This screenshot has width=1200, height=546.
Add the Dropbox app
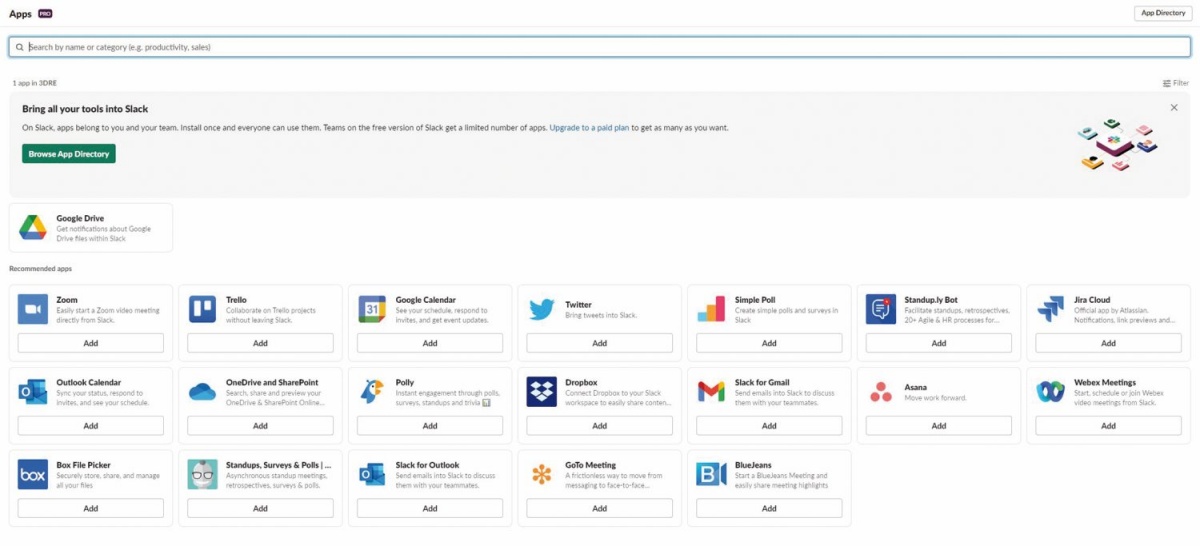[600, 425]
